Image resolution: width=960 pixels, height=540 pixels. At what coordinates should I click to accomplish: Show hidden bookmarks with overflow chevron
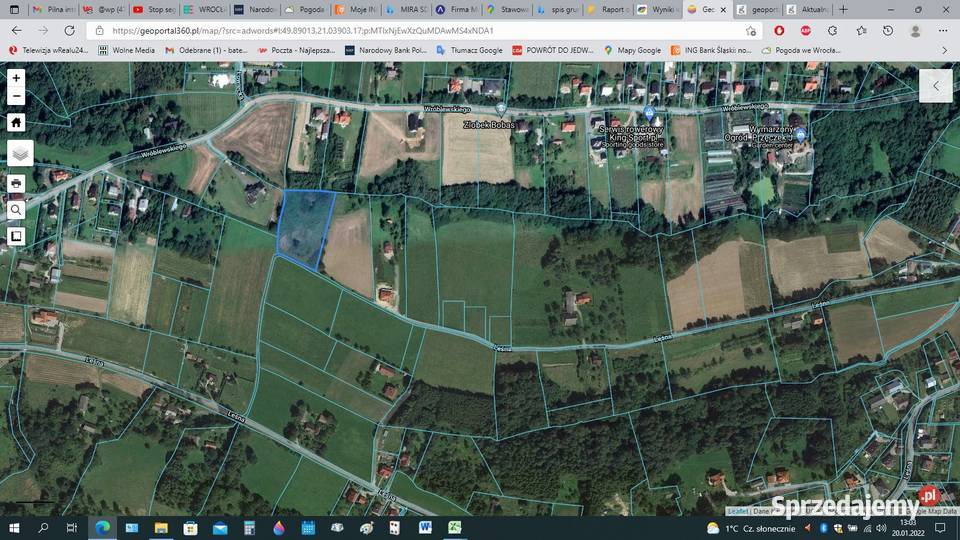(x=945, y=50)
